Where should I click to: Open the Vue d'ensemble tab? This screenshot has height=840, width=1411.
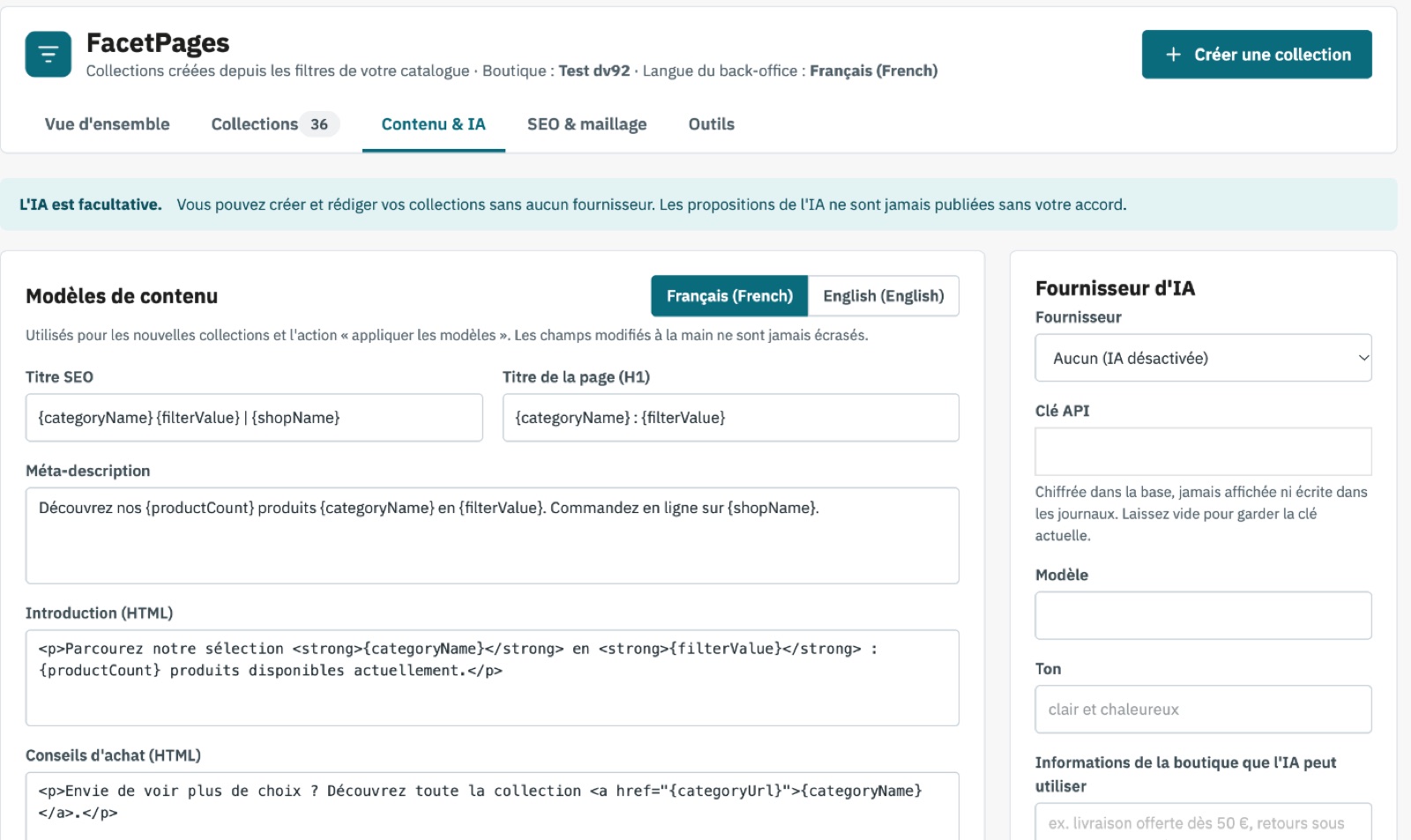click(x=108, y=124)
